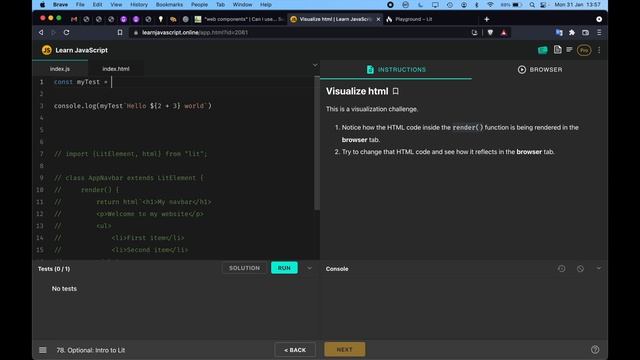Open the Brave main menu icon
This screenshot has width=640, height=360.
pos(599,33)
